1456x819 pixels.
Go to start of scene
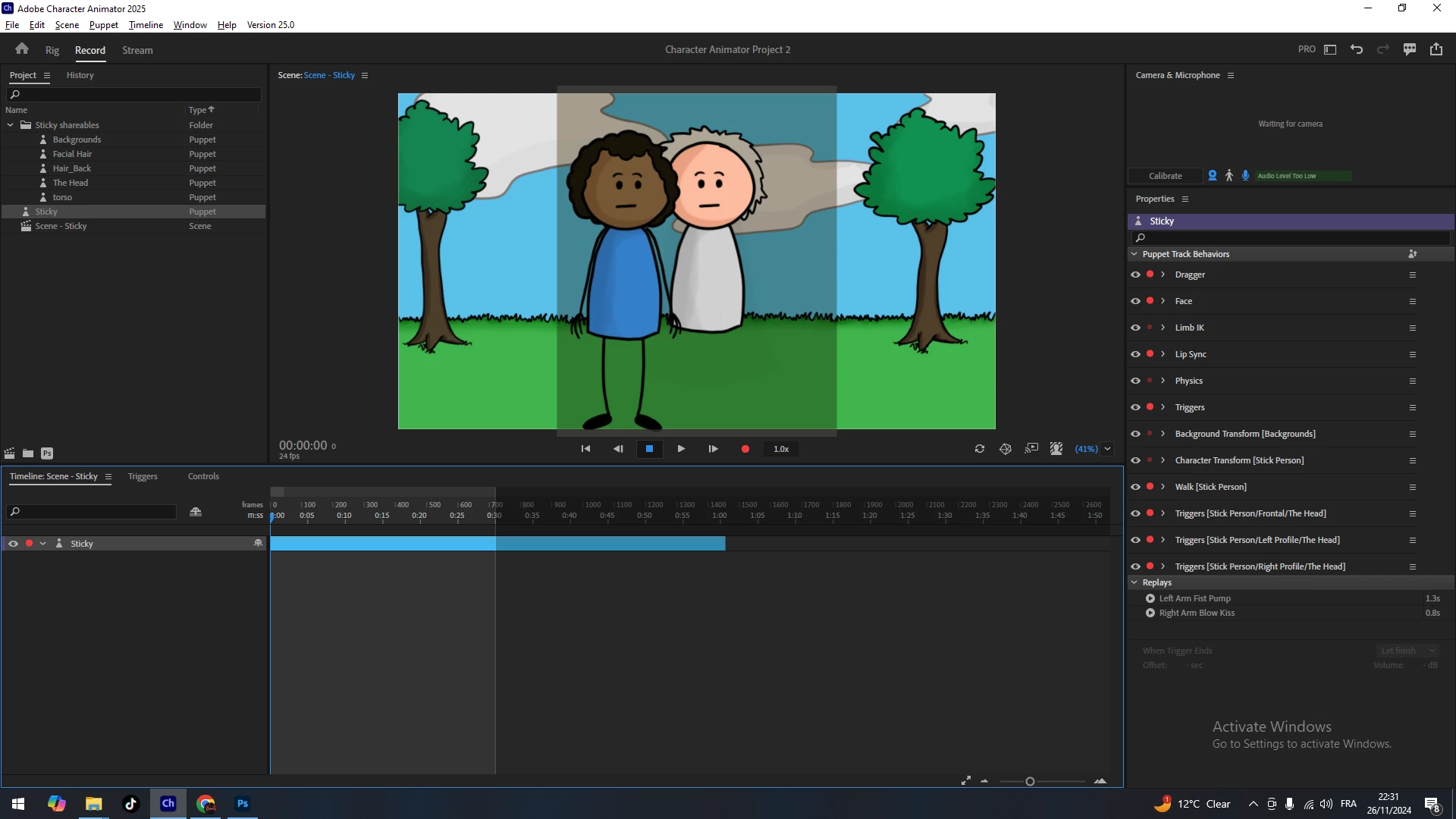pyautogui.click(x=585, y=449)
